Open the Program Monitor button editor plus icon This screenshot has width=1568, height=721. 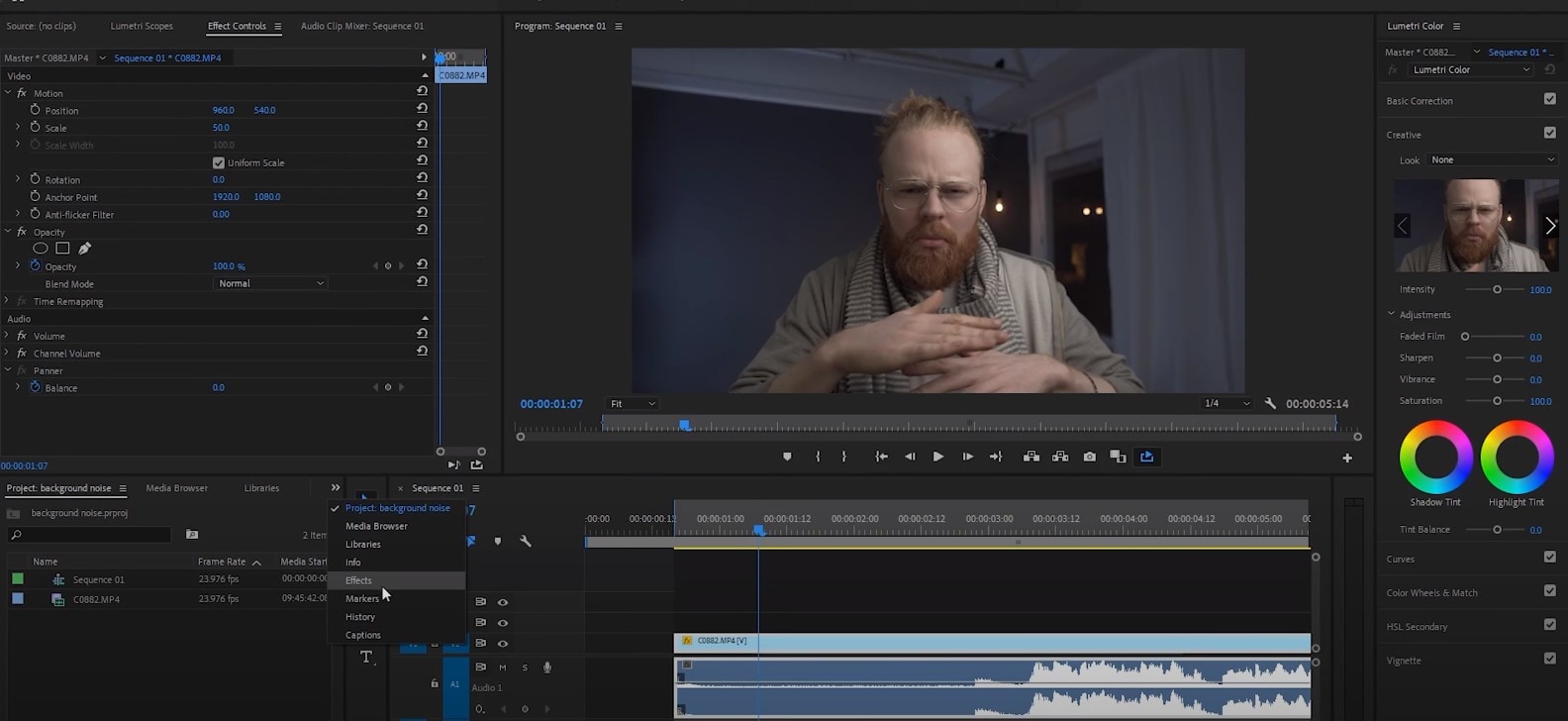point(1347,458)
